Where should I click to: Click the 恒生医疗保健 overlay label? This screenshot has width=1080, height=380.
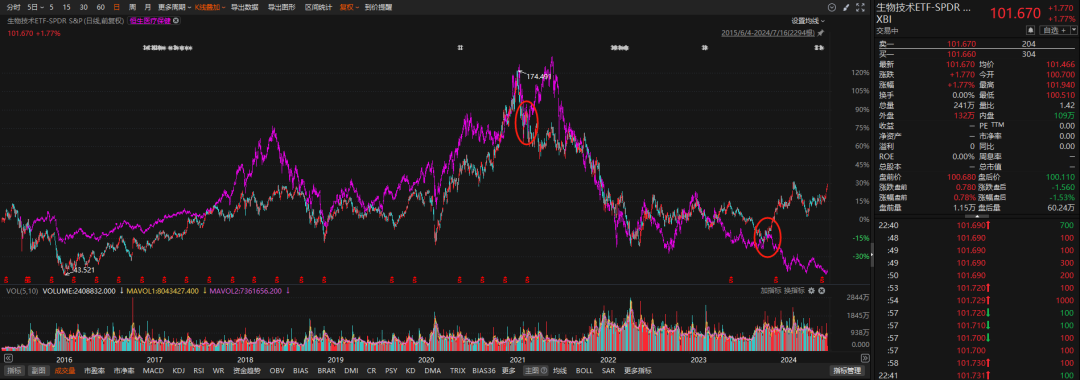(149, 21)
